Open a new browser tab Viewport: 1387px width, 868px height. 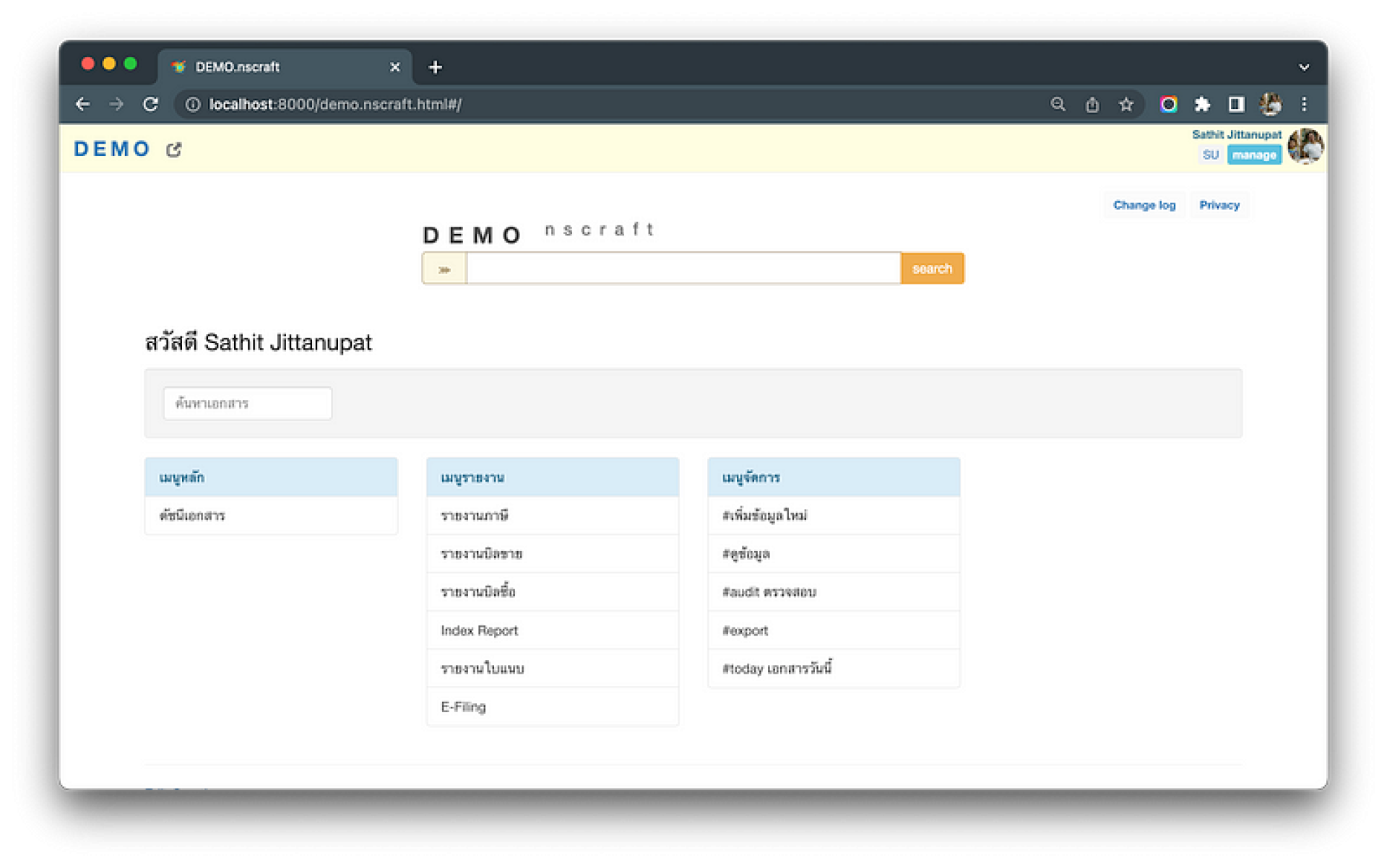pyautogui.click(x=435, y=67)
